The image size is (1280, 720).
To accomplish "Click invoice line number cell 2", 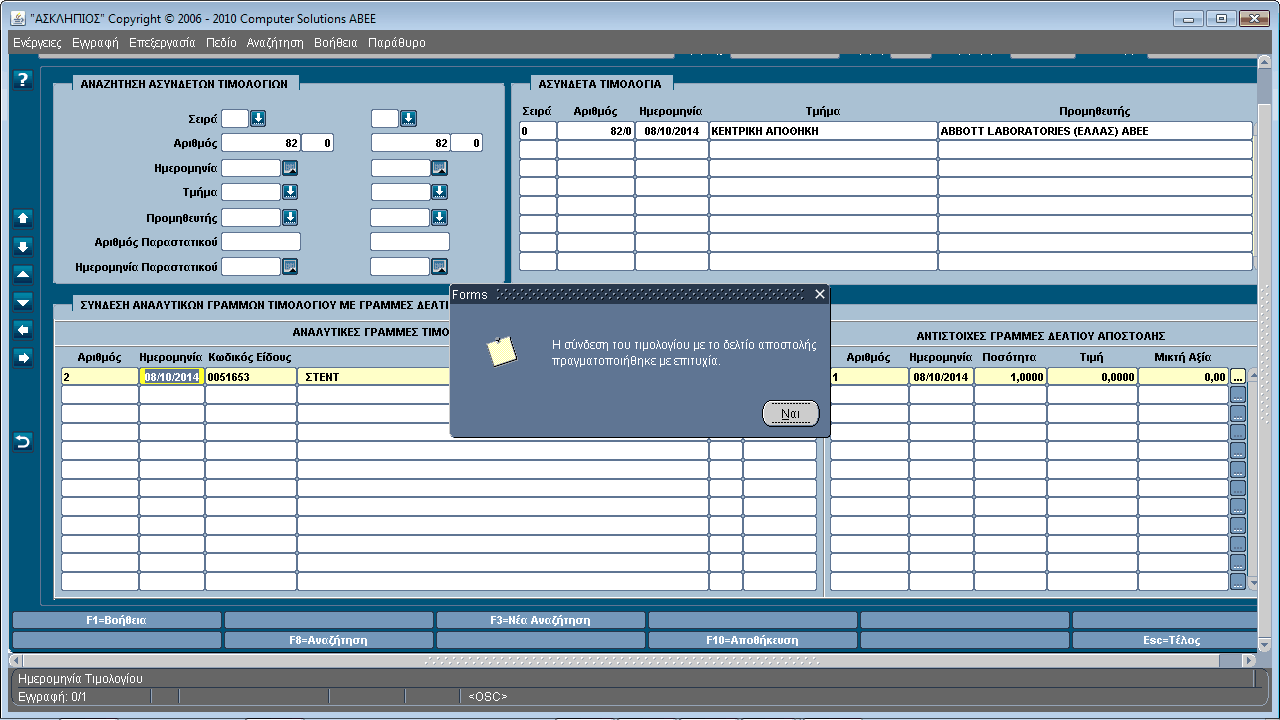I will coord(100,377).
